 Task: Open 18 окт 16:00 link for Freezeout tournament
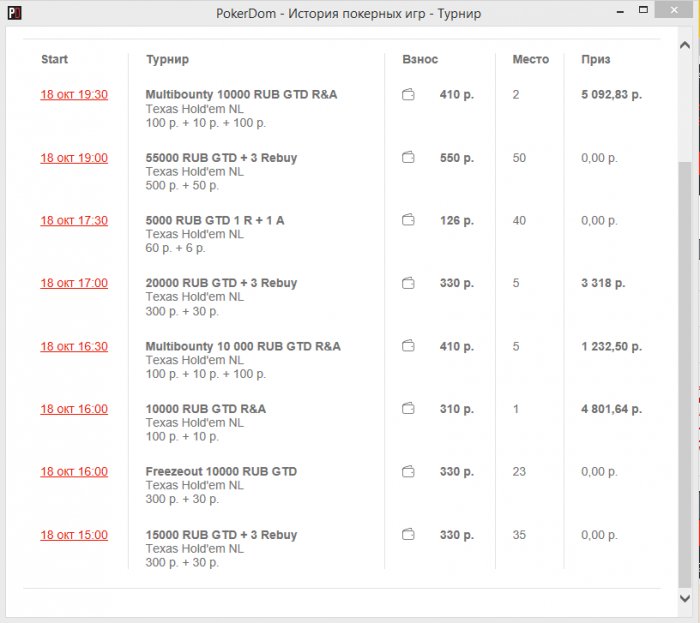74,472
